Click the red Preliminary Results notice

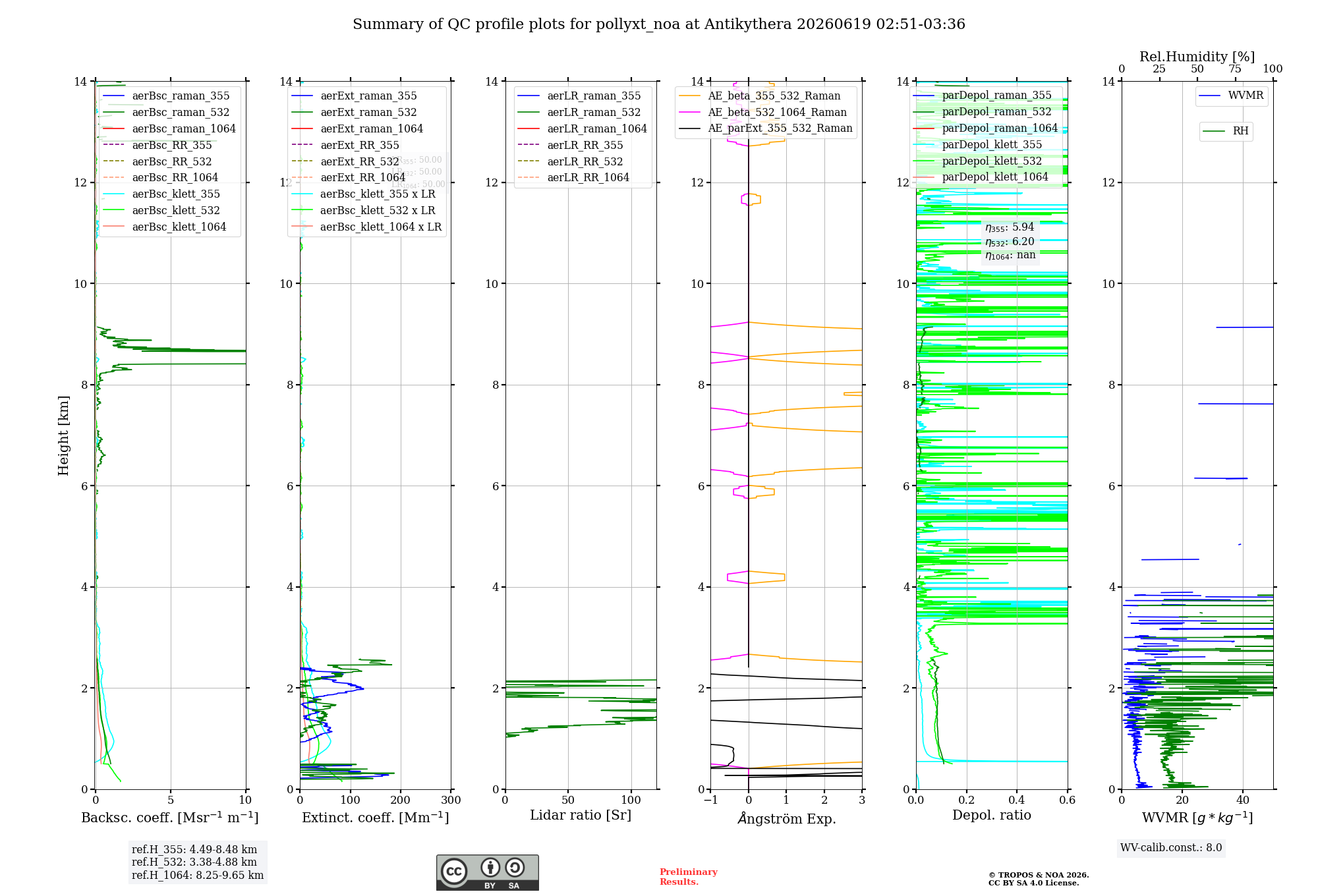(689, 877)
